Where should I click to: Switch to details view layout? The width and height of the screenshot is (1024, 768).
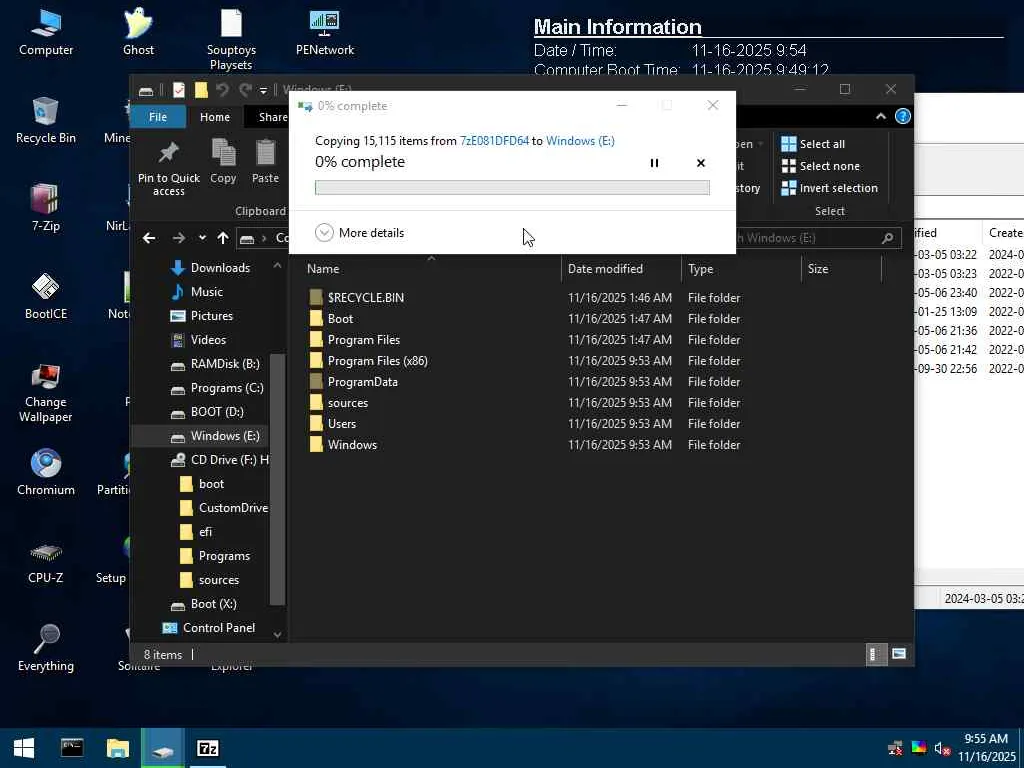(874, 654)
